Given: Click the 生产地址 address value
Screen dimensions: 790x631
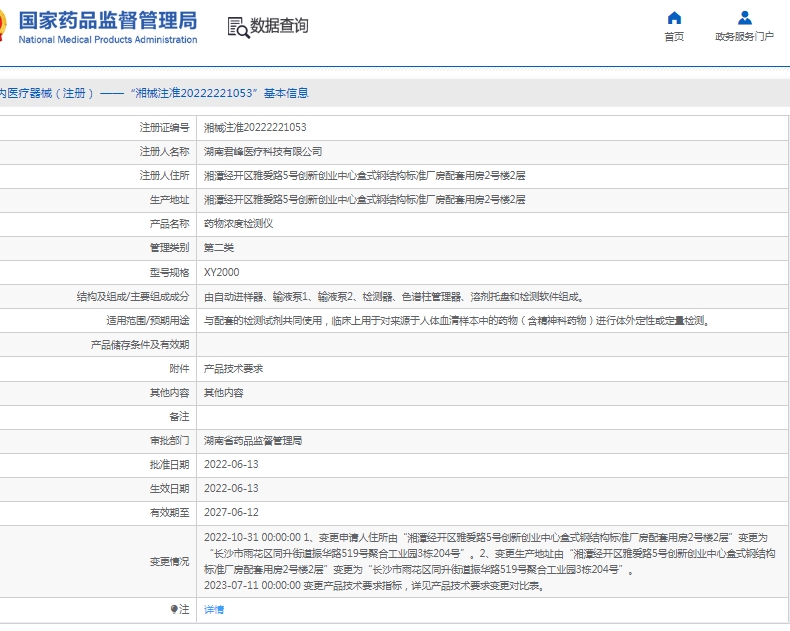Looking at the screenshot, I should click(x=365, y=200).
